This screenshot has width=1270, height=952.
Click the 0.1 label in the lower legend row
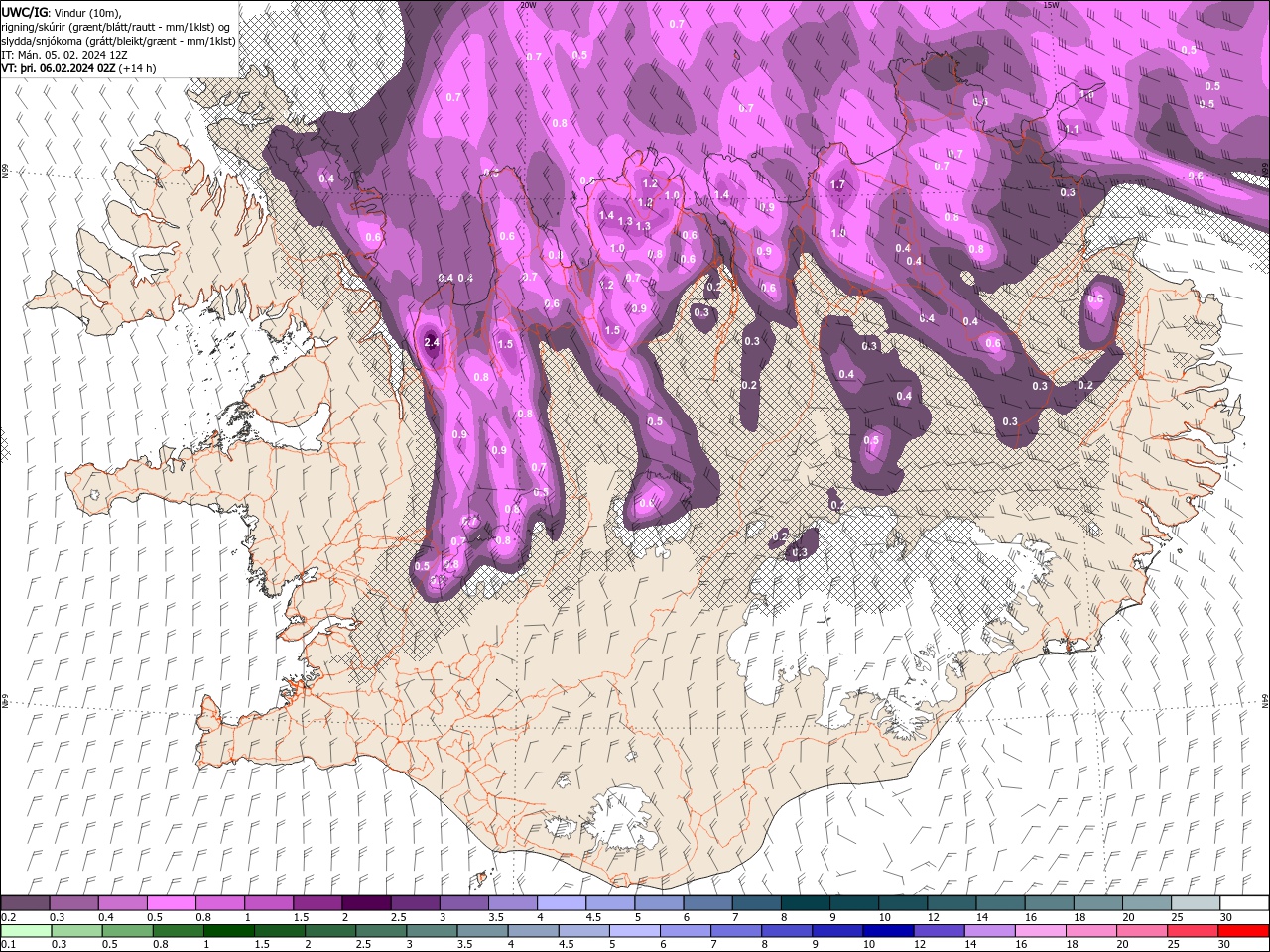9,945
